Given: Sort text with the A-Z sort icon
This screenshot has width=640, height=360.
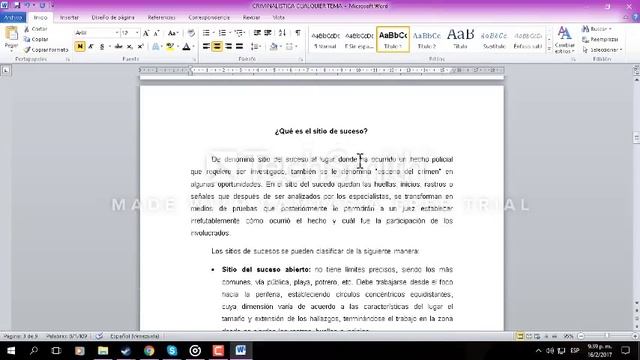Looking at the screenshot, I should point(282,33).
